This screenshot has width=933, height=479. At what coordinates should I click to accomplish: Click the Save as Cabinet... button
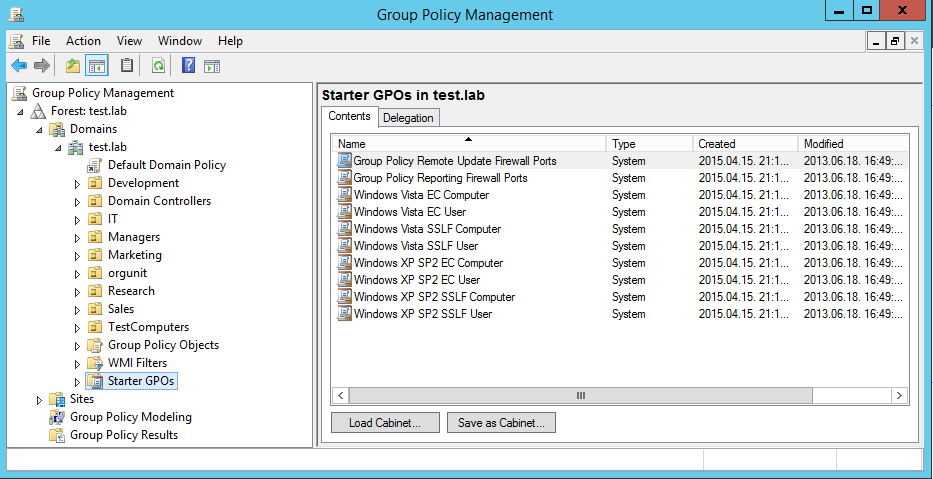point(501,423)
